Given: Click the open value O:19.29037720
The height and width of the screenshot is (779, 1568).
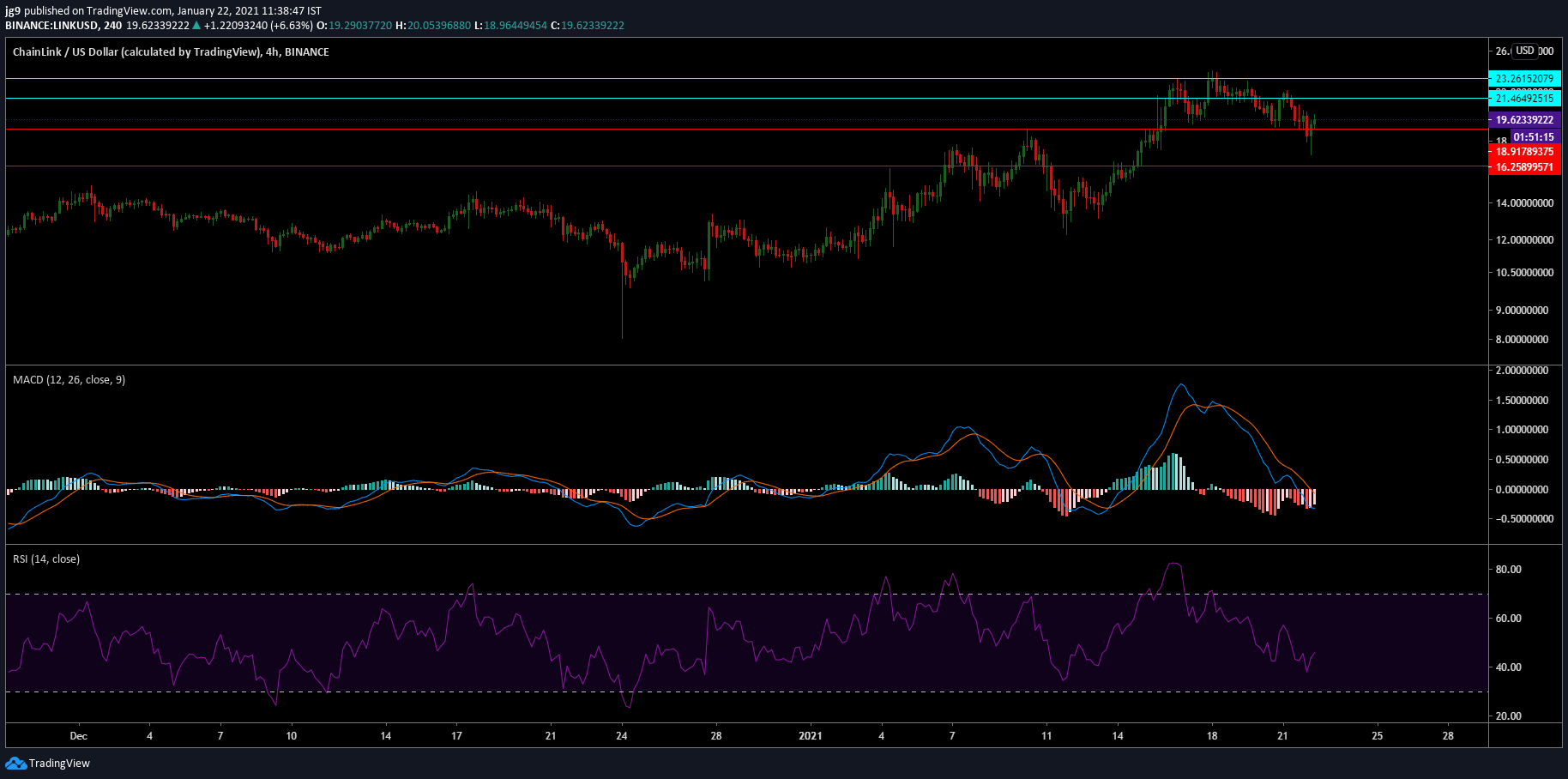Looking at the screenshot, I should click(x=354, y=26).
